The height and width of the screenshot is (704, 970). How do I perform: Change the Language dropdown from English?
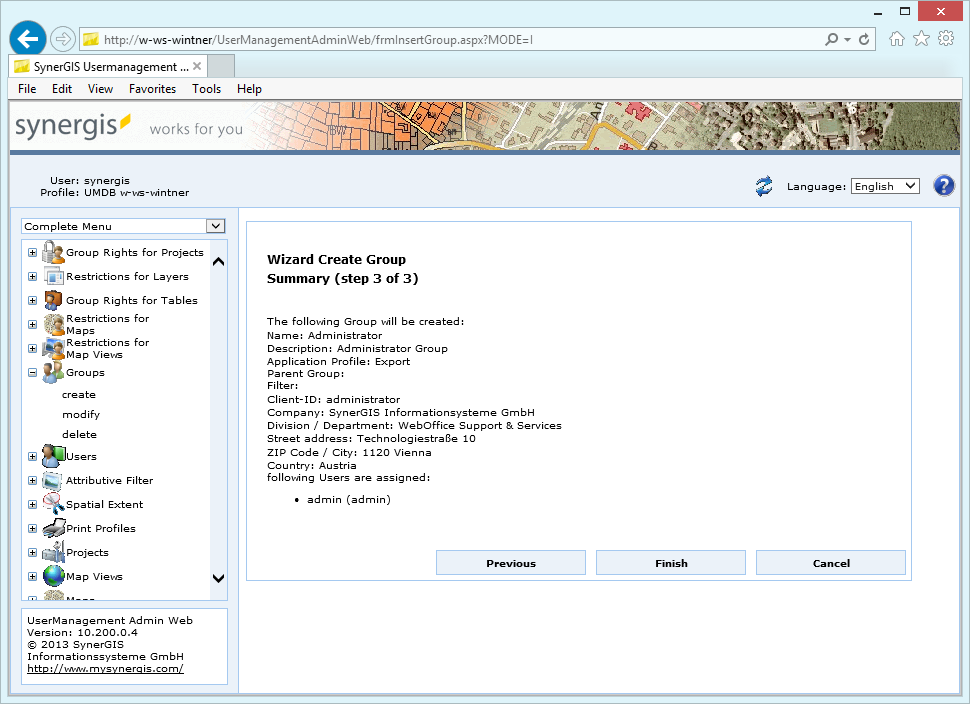(884, 186)
